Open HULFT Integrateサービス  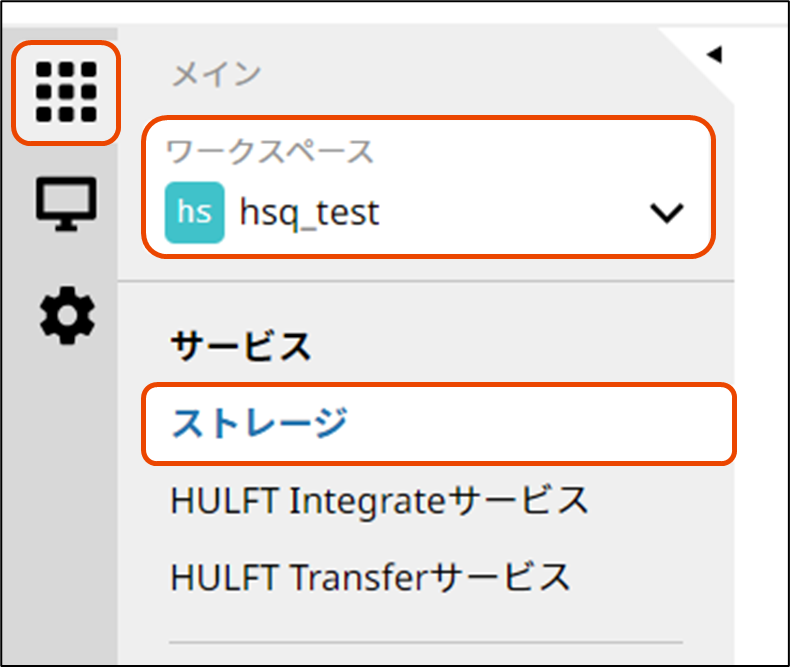point(380,501)
